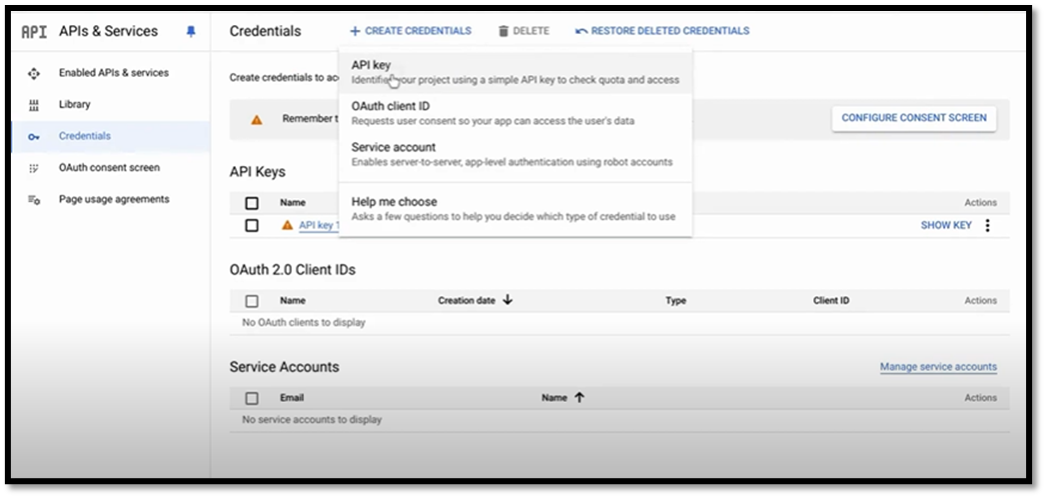Tick the OAuth 2.0 Client IDs header checkbox

pyautogui.click(x=252, y=301)
